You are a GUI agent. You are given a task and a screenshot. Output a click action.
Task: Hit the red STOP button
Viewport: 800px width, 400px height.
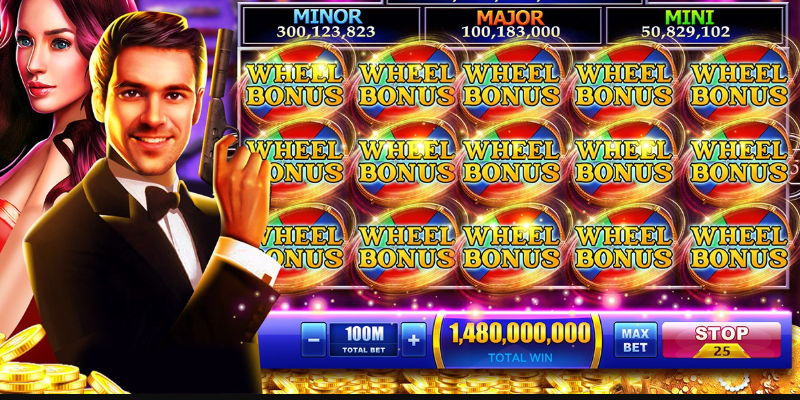(x=721, y=340)
